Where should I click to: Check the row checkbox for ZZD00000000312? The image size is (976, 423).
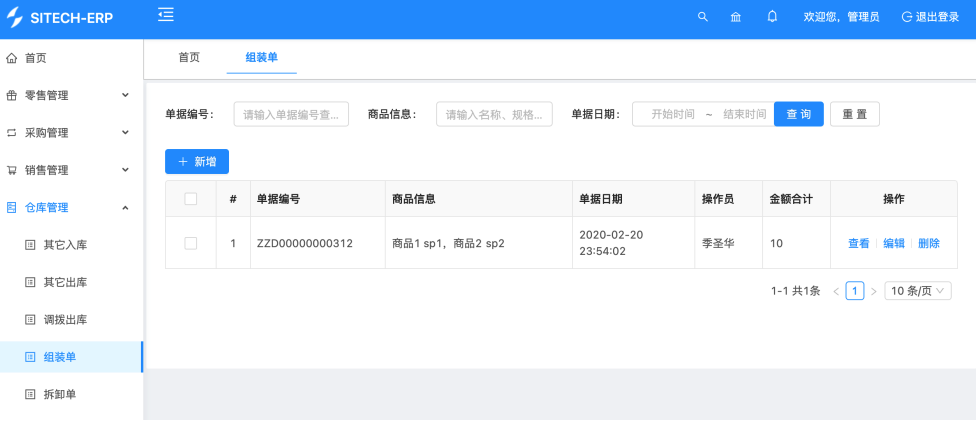[x=191, y=243]
